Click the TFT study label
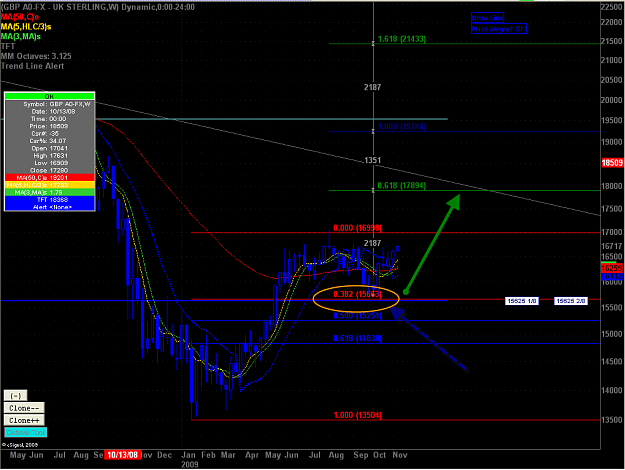 8,46
